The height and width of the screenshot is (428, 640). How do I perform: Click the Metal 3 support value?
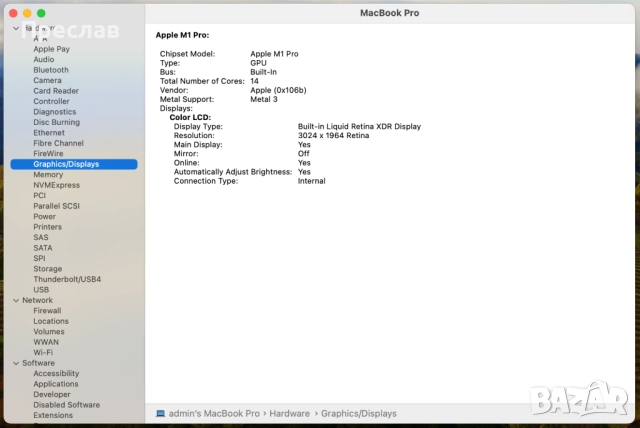point(264,99)
